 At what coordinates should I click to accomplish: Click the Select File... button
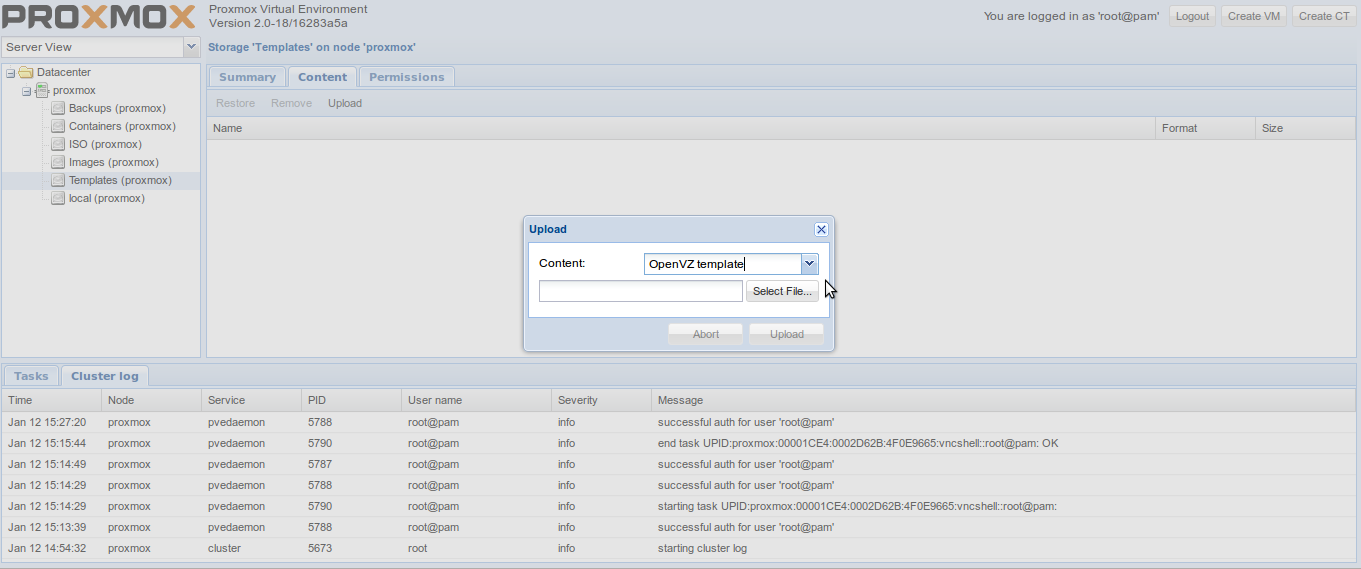[782, 291]
